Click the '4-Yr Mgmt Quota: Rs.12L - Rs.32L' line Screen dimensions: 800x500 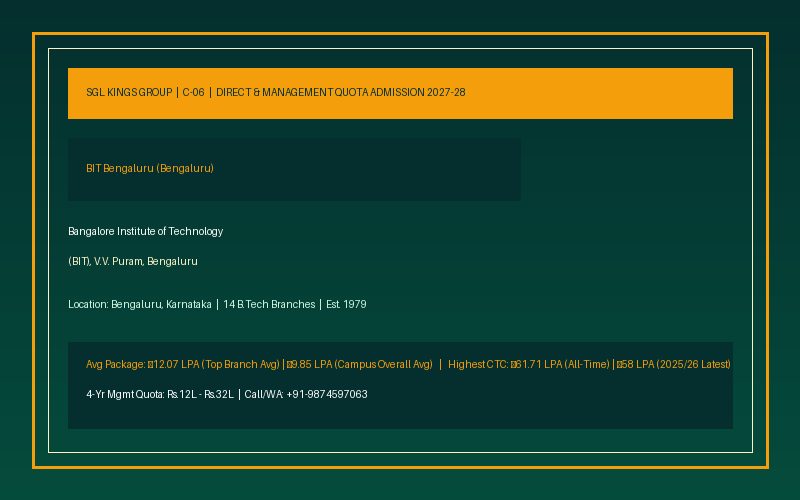(x=227, y=394)
